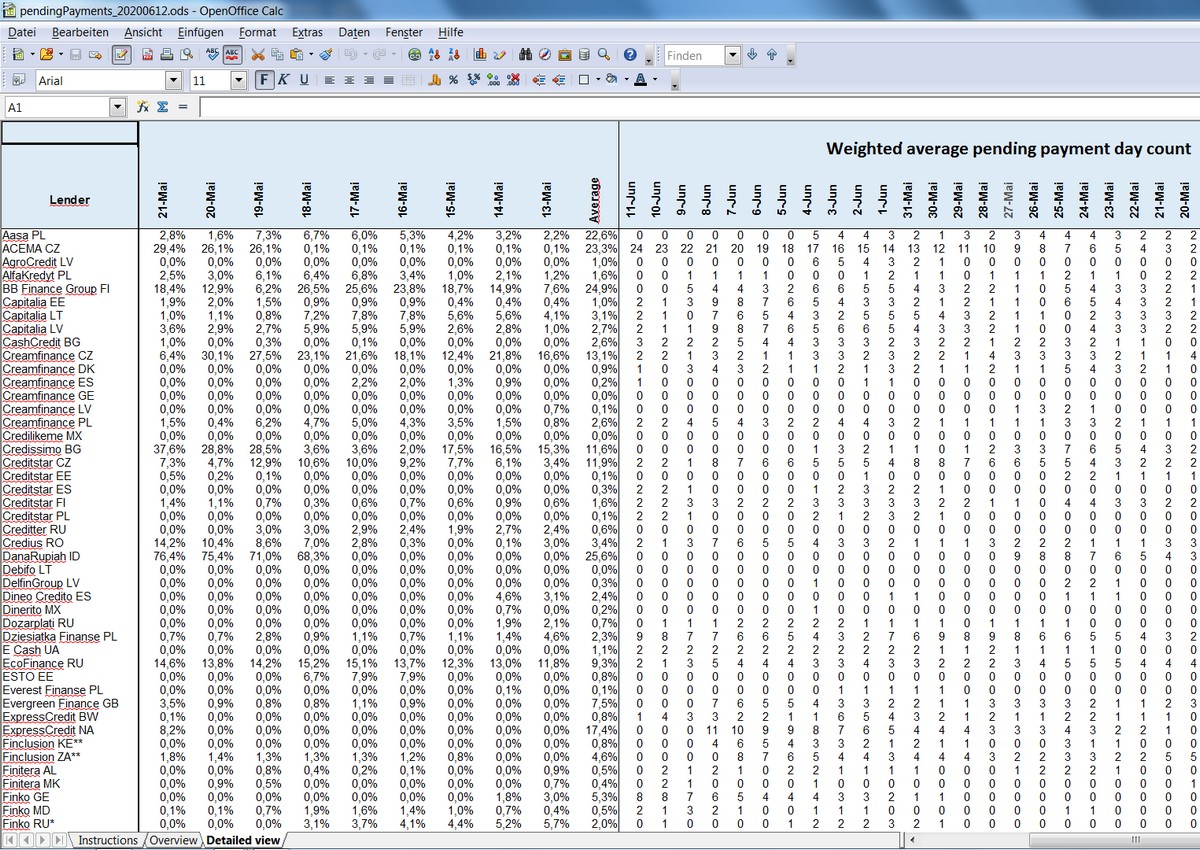Open Gallery picture icon

point(565,55)
